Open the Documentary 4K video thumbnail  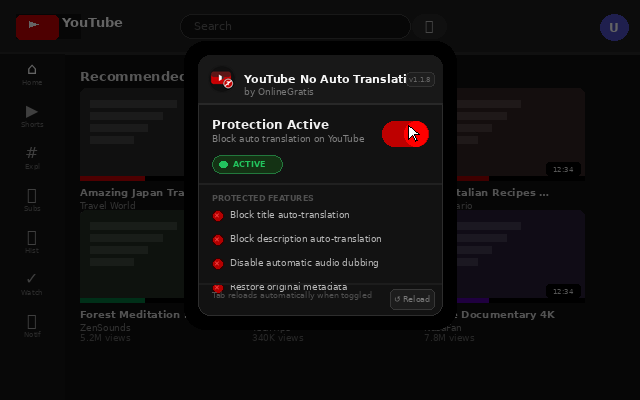coord(521,254)
